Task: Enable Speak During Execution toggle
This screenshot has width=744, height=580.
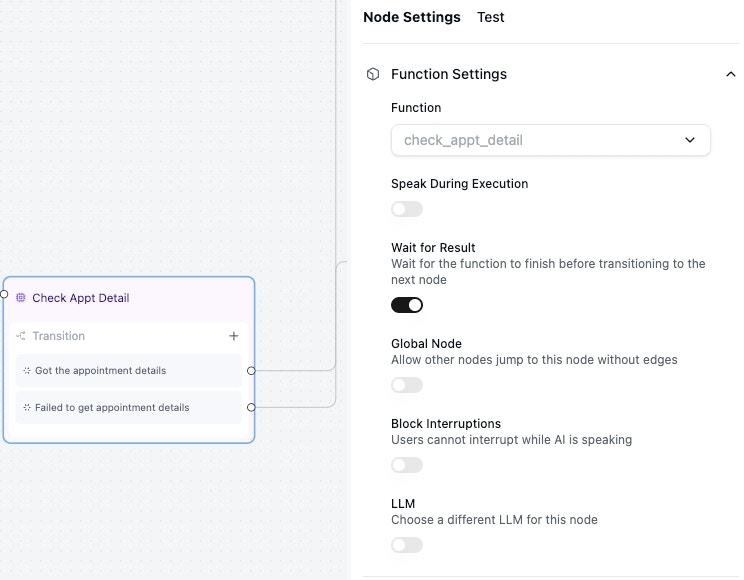Action: click(x=407, y=209)
